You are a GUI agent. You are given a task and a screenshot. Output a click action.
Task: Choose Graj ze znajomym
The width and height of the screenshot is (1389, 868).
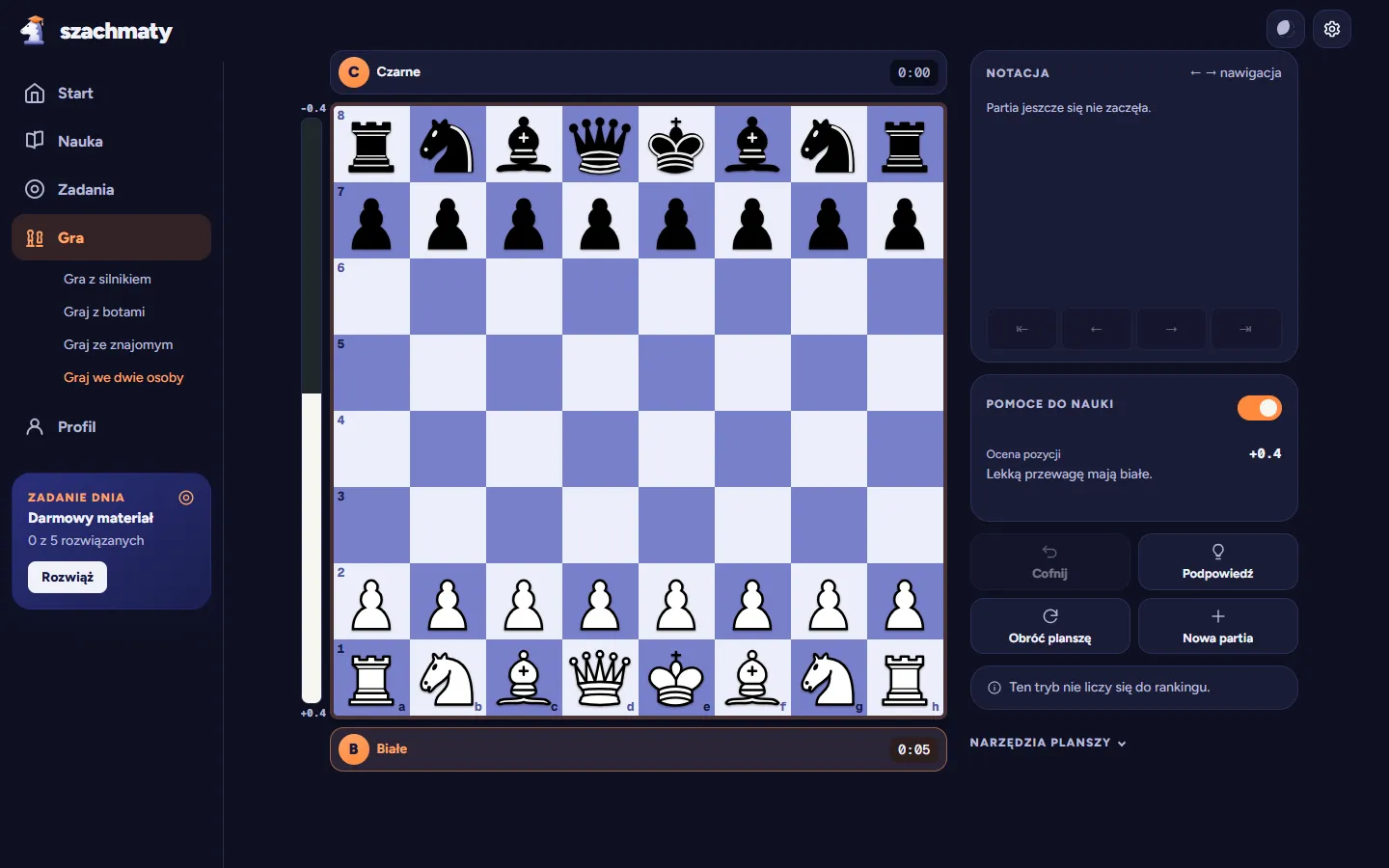119,344
